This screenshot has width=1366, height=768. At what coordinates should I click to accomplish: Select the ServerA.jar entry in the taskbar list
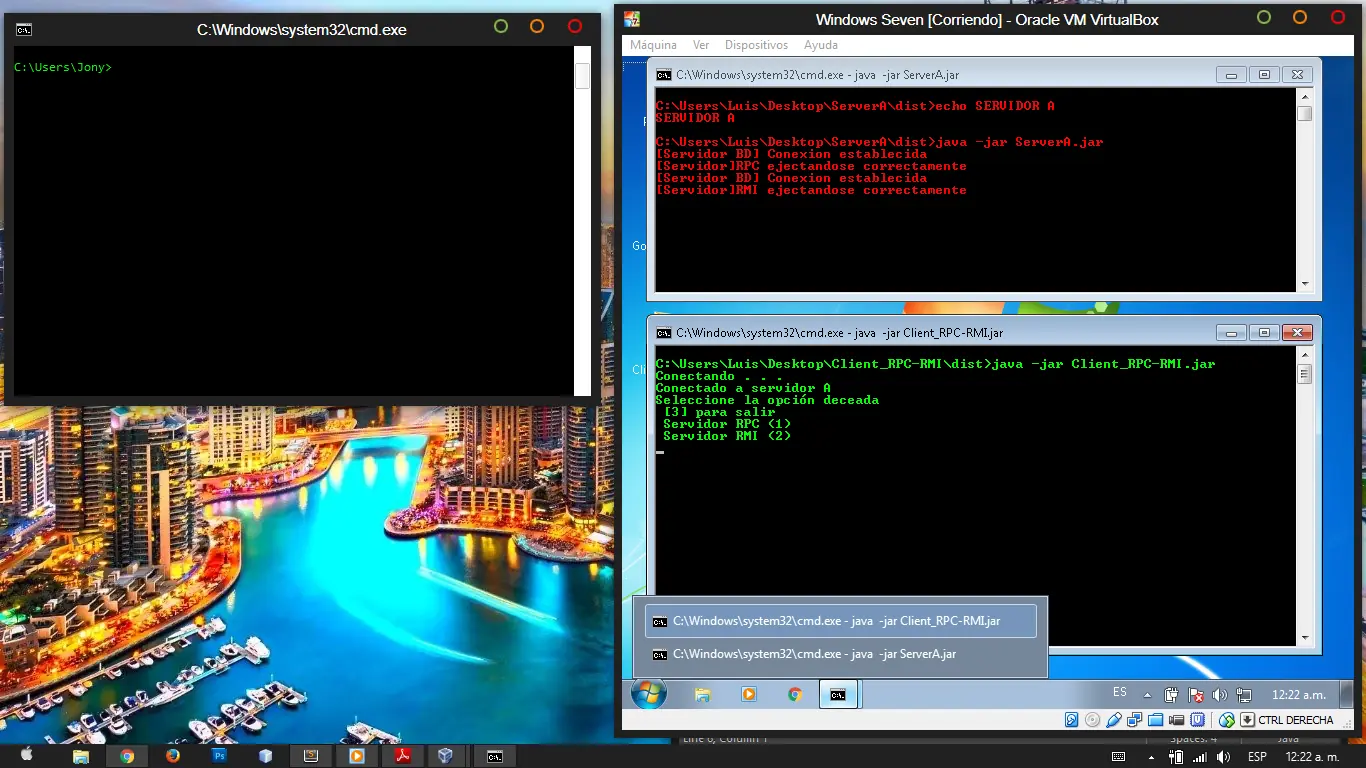(840, 654)
